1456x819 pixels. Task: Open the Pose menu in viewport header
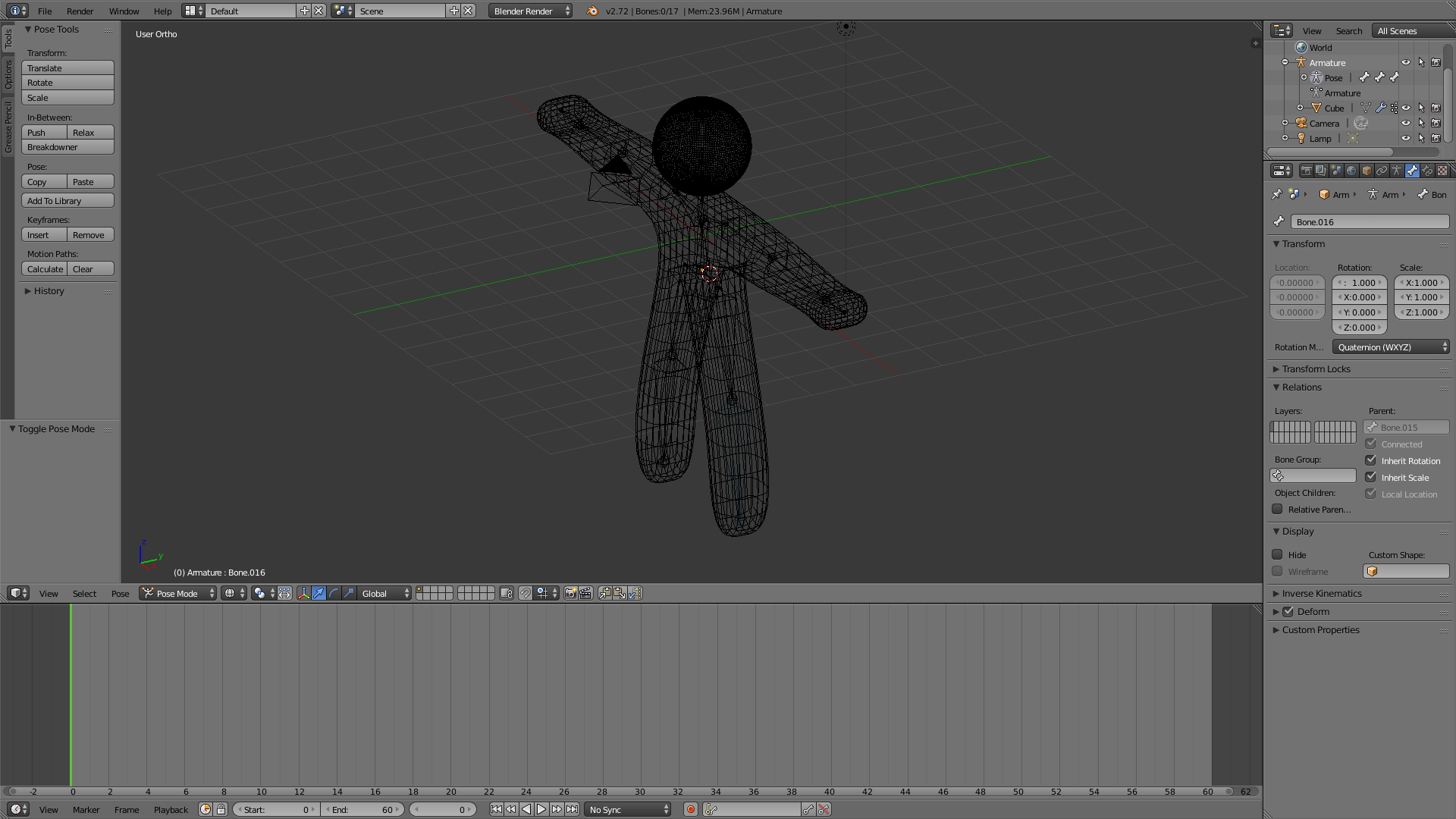[120, 593]
